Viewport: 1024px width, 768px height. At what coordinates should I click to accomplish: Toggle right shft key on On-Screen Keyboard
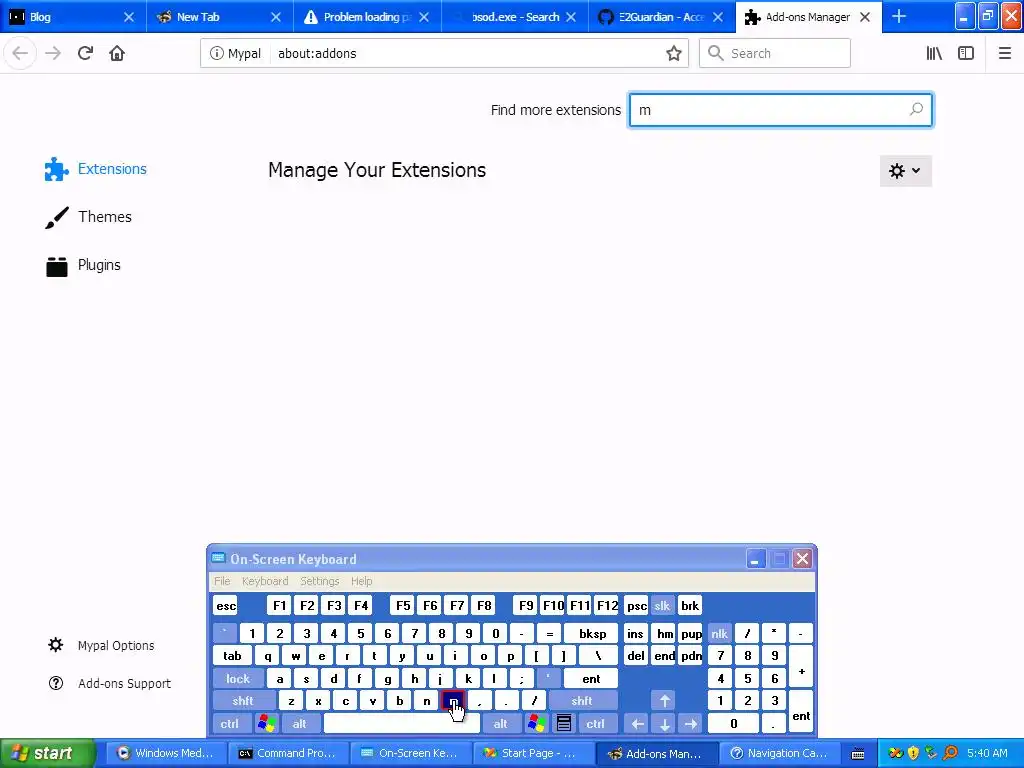(582, 701)
